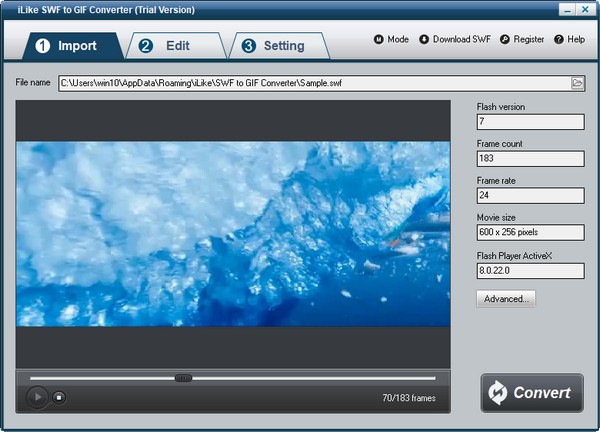Click the Movie size field
The height and width of the screenshot is (432, 600).
tap(530, 232)
